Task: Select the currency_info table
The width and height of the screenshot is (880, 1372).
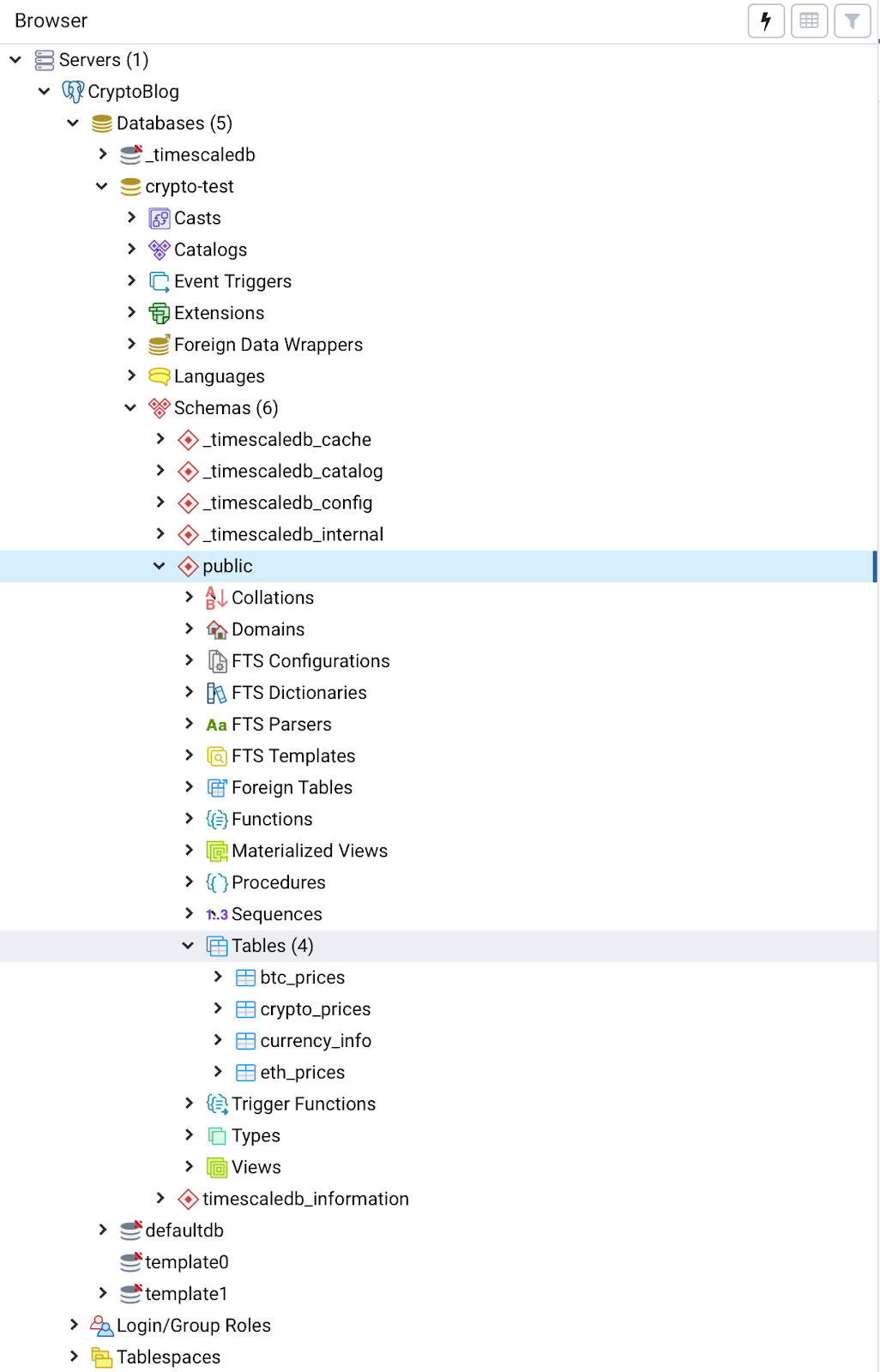Action: pos(315,1041)
